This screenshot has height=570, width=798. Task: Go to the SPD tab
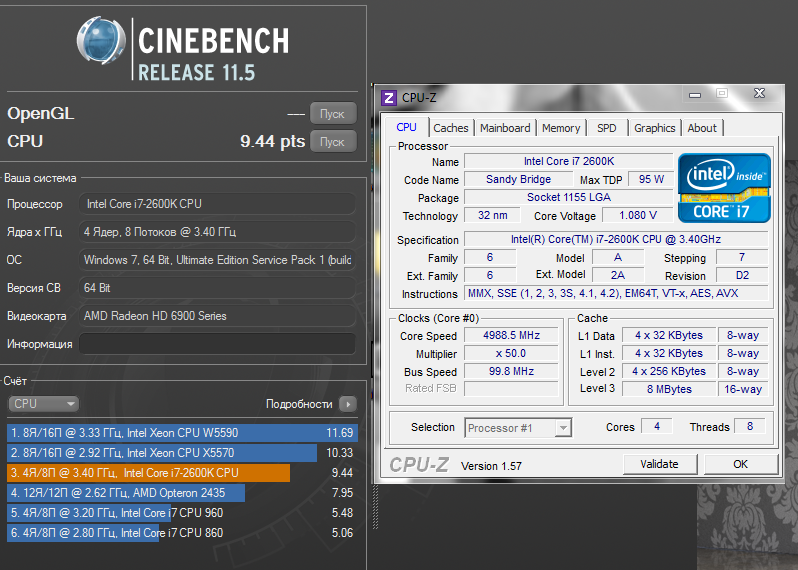(607, 128)
